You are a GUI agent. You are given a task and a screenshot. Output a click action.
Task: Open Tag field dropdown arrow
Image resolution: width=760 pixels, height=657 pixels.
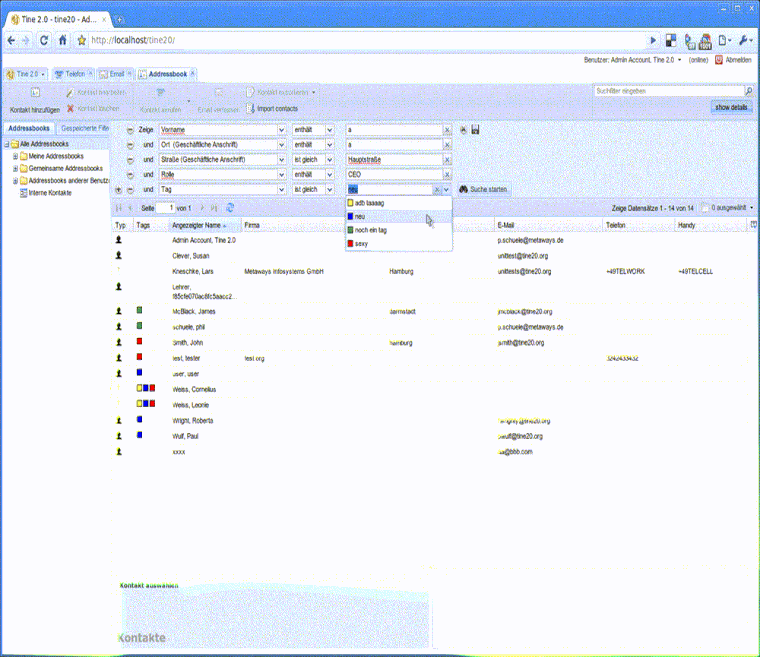click(282, 190)
